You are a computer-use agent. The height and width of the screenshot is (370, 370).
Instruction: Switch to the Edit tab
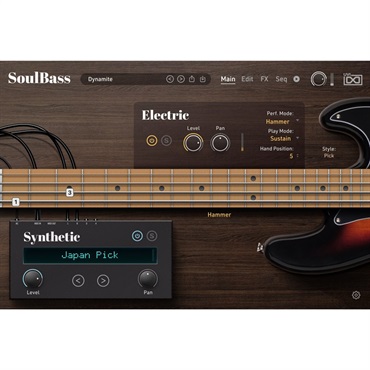[x=247, y=79]
